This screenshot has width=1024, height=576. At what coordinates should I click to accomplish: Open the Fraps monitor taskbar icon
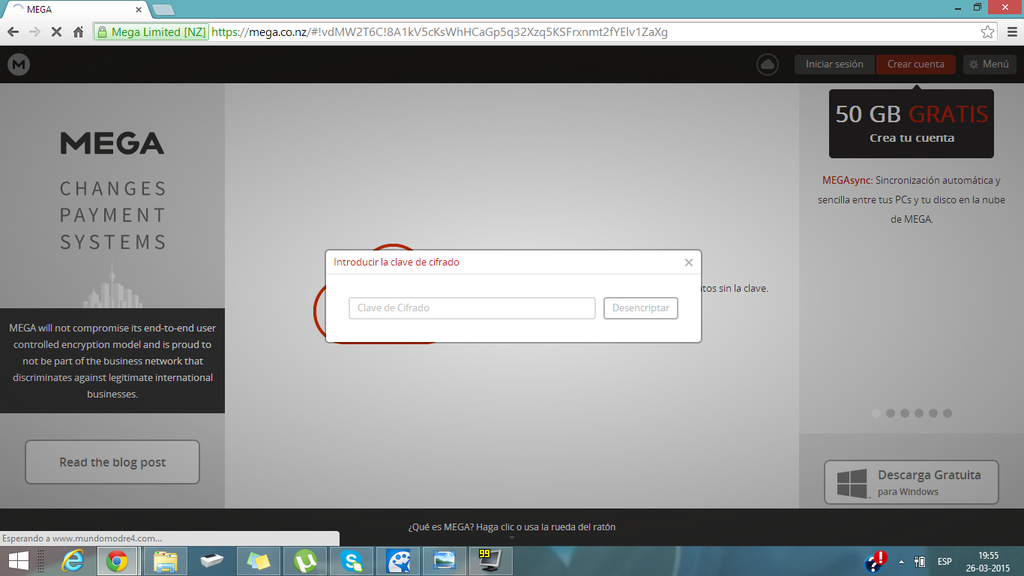tap(490, 561)
